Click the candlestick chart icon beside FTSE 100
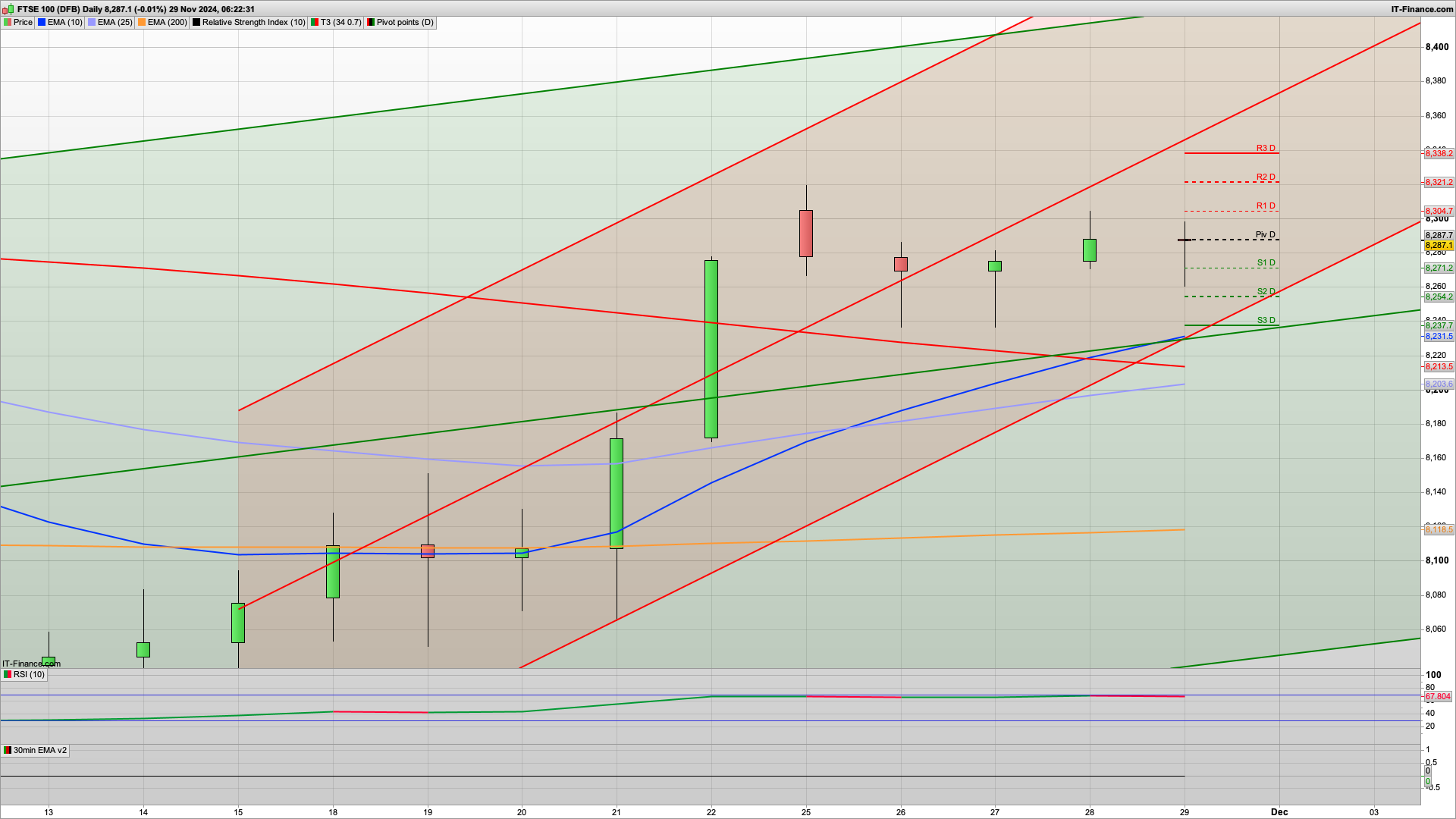Image resolution: width=1456 pixels, height=819 pixels. coord(8,9)
